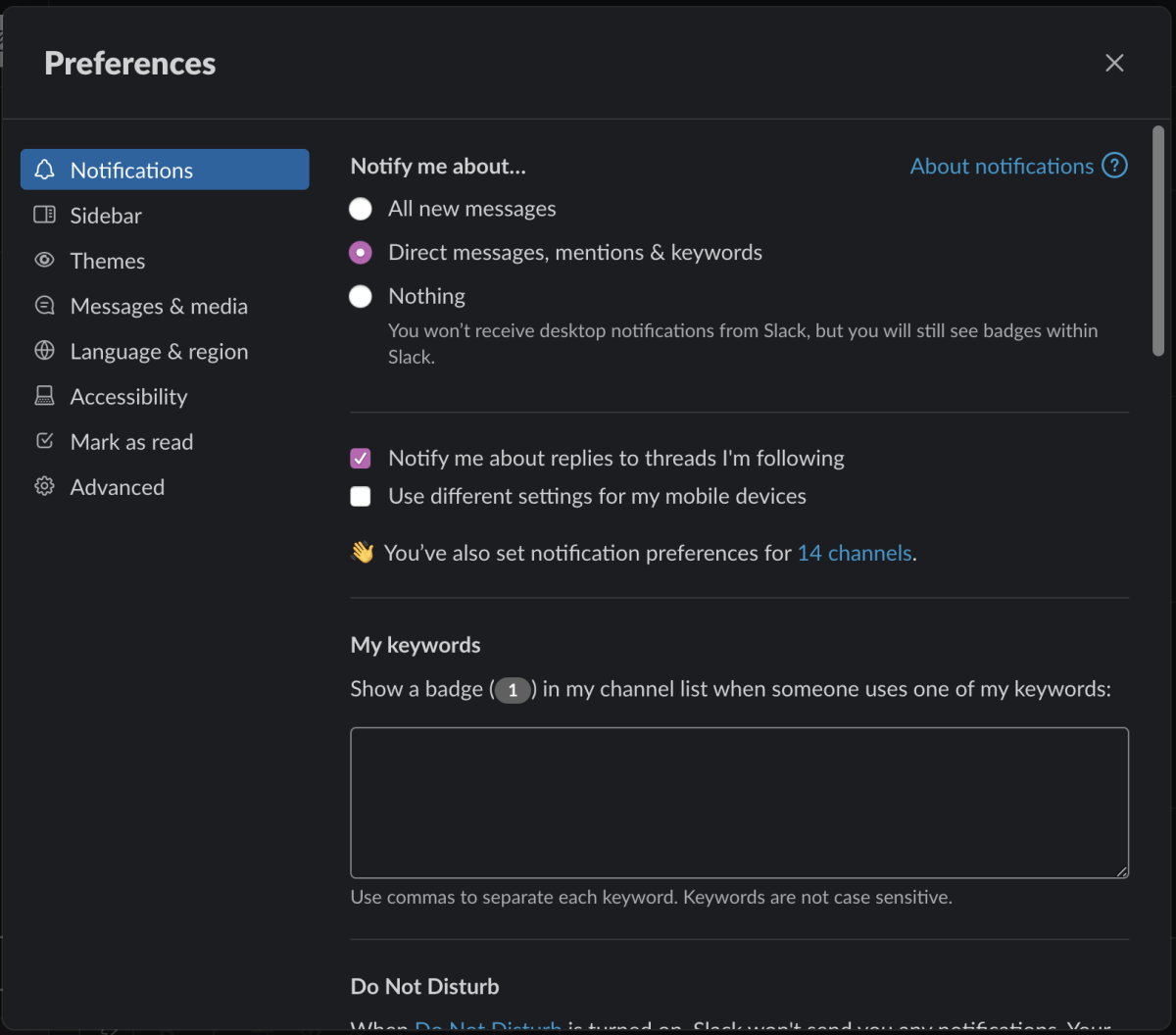The width and height of the screenshot is (1176, 1035).
Task: Open the Themes preferences section
Action: click(108, 261)
